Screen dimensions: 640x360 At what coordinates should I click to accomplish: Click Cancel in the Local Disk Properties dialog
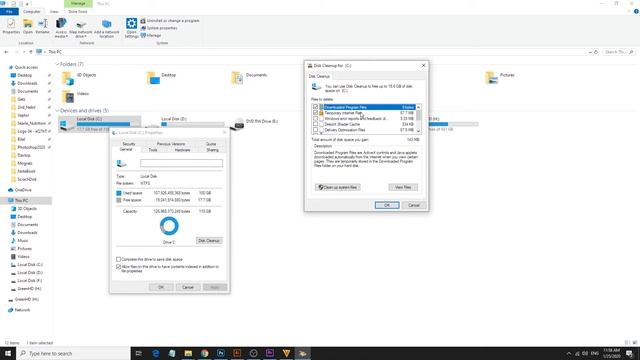188,287
